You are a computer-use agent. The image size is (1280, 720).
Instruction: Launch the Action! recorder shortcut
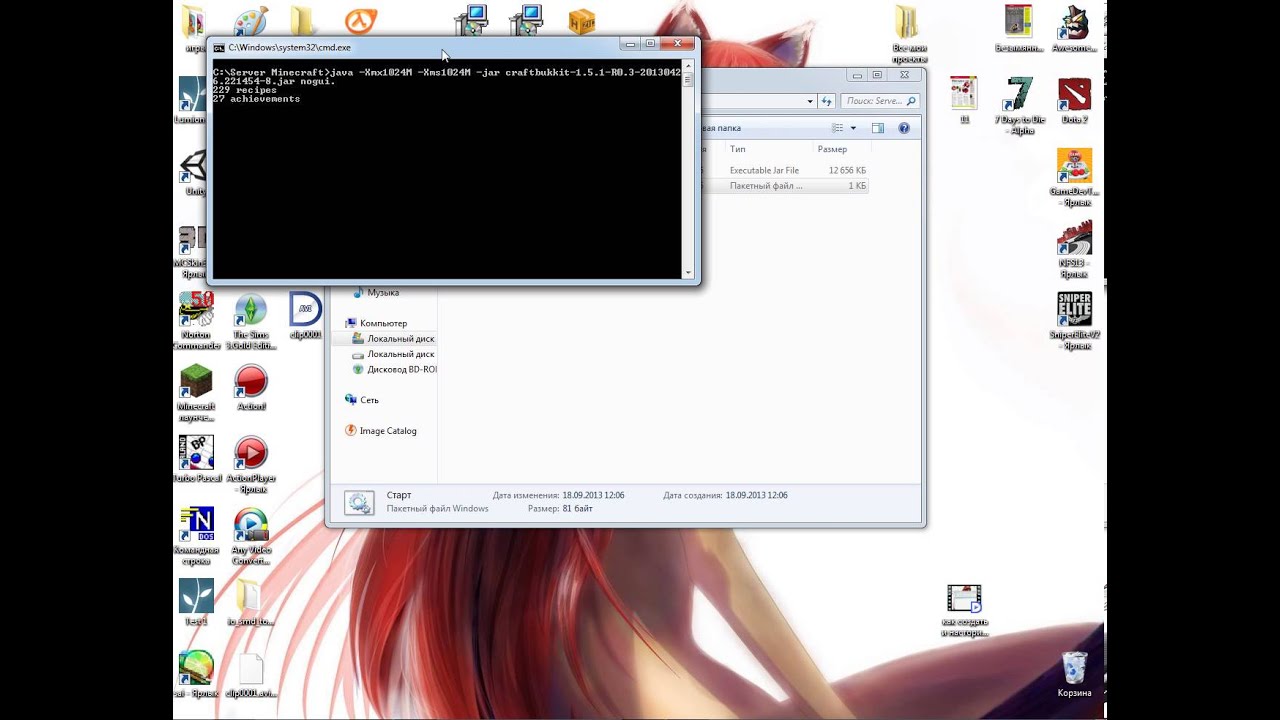251,387
